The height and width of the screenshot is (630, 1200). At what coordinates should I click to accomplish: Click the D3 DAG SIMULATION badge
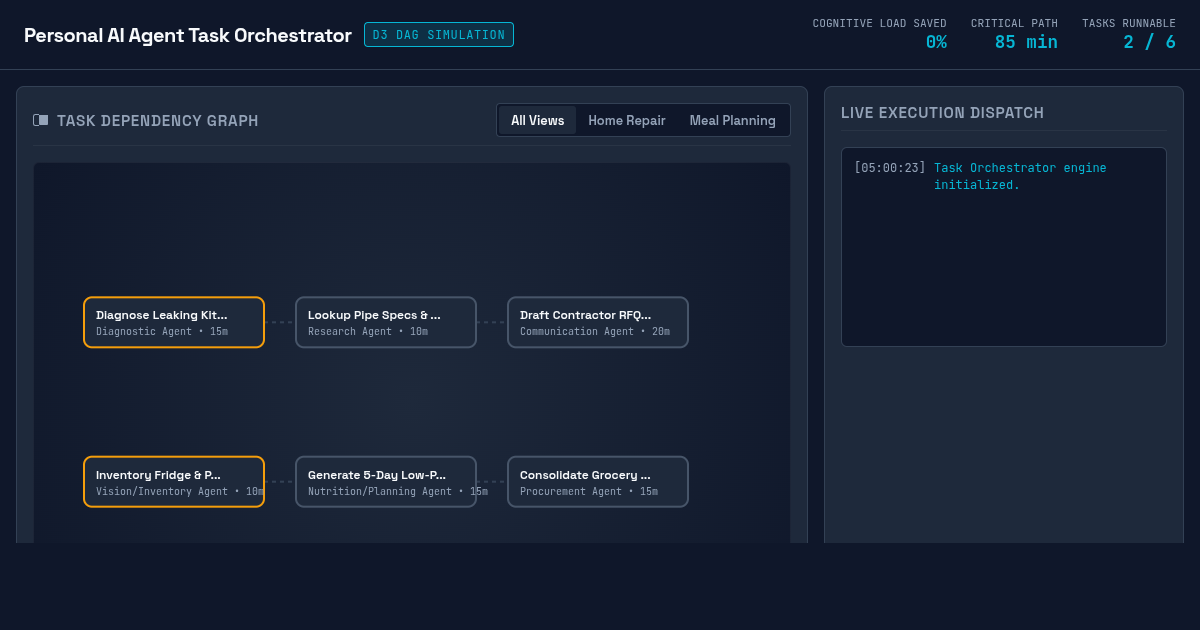(439, 35)
